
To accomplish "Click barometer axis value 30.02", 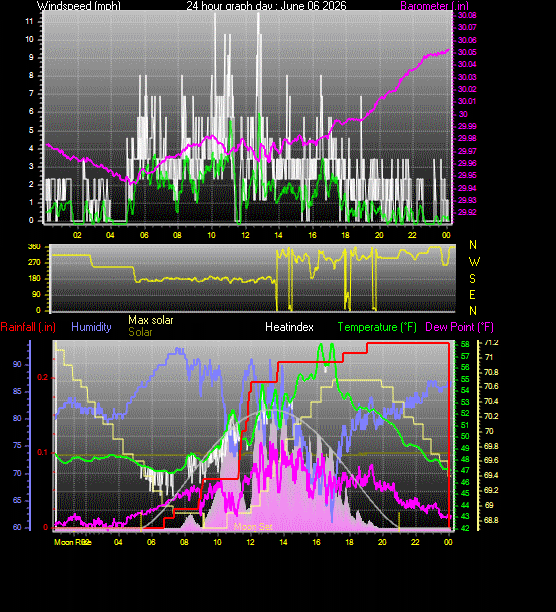I will pyautogui.click(x=467, y=89).
